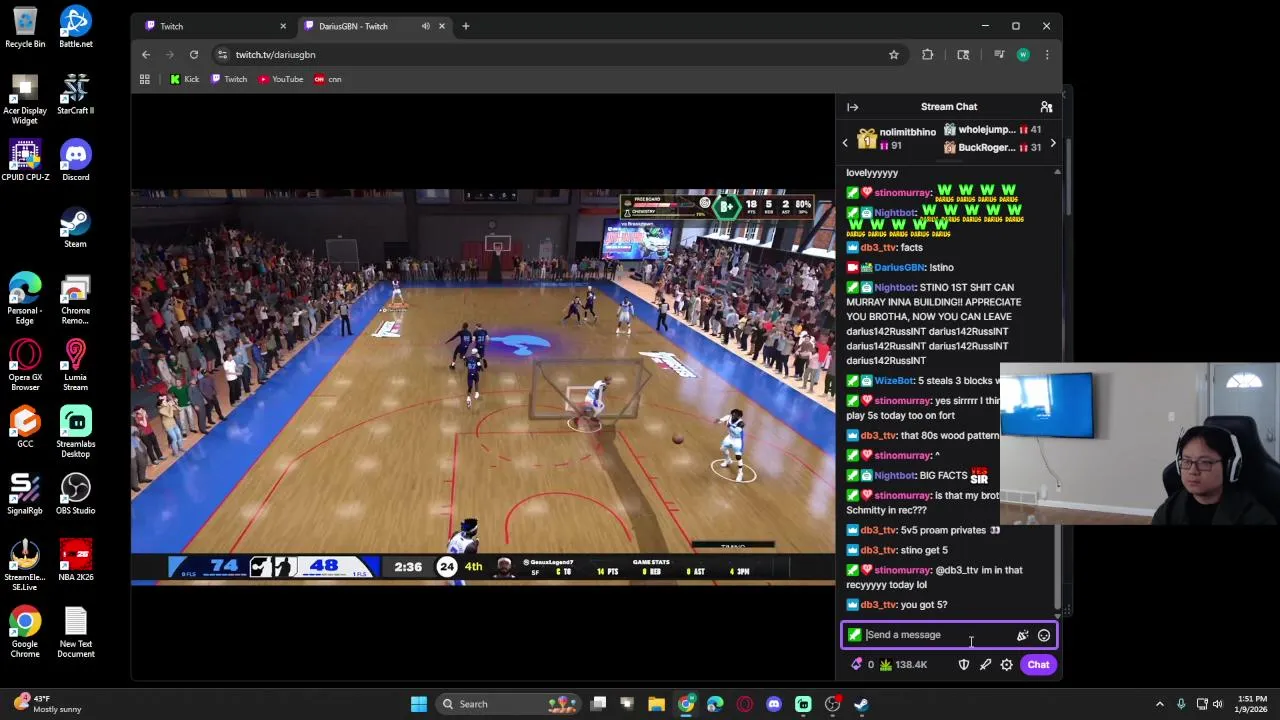Click DariusGBN username in chat
The width and height of the screenshot is (1280, 720).
898,267
